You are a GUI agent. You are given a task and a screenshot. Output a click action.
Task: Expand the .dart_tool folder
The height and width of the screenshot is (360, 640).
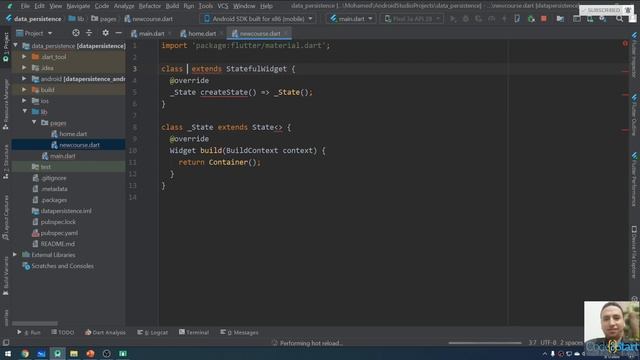(x=24, y=57)
